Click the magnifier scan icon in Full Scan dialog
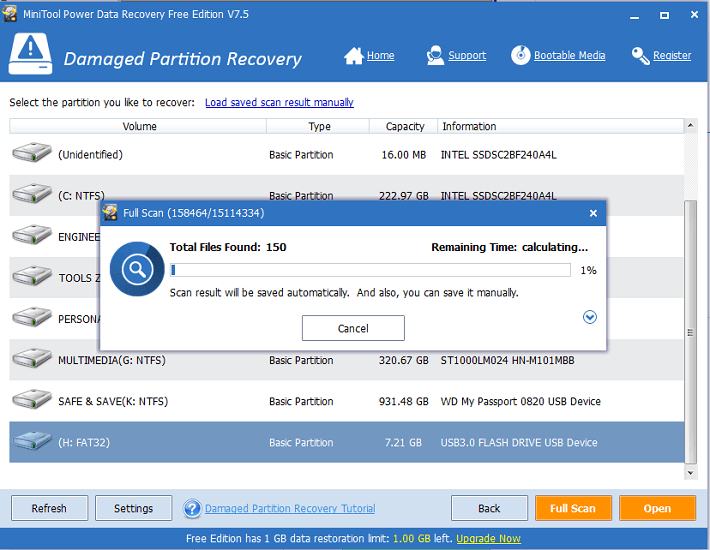This screenshot has height=550, width=710. [x=137, y=269]
